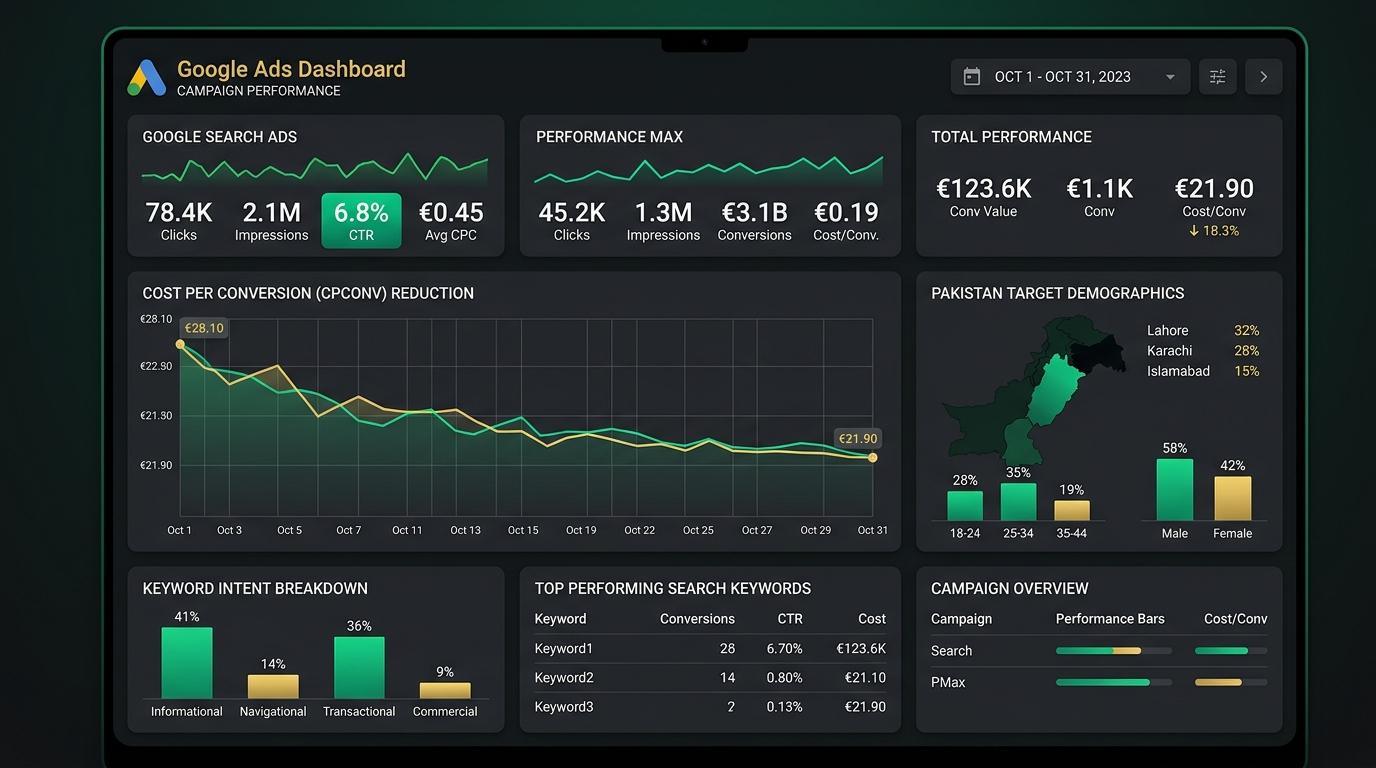The width and height of the screenshot is (1376, 768).
Task: Click the 35-44 age group bar
Action: click(x=1072, y=510)
